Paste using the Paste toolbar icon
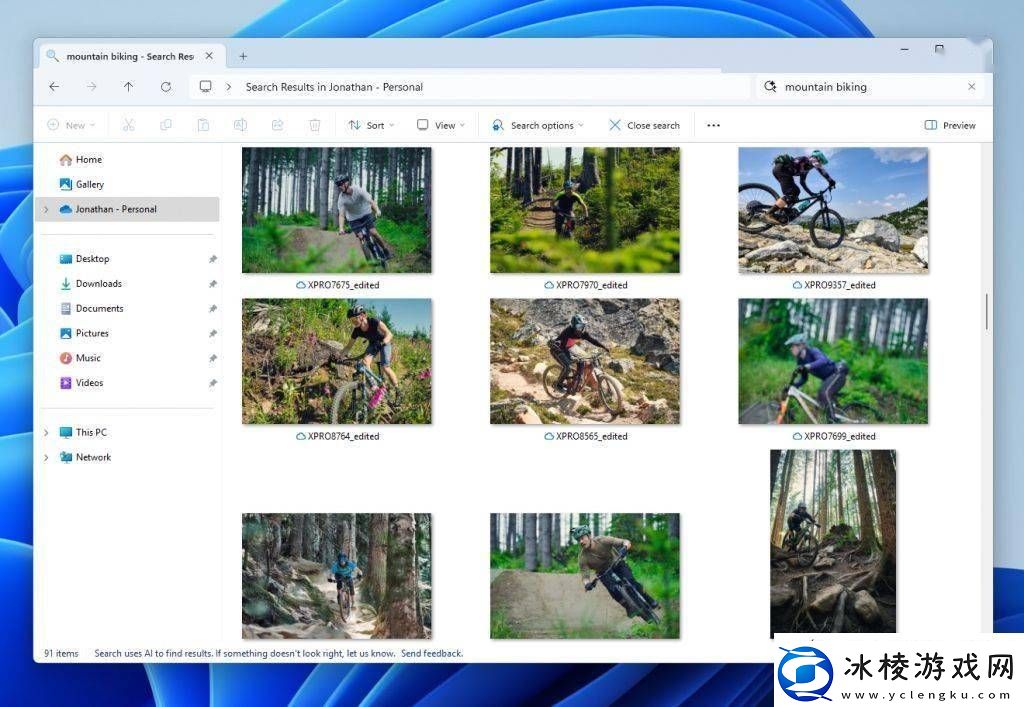1024x707 pixels. tap(204, 125)
